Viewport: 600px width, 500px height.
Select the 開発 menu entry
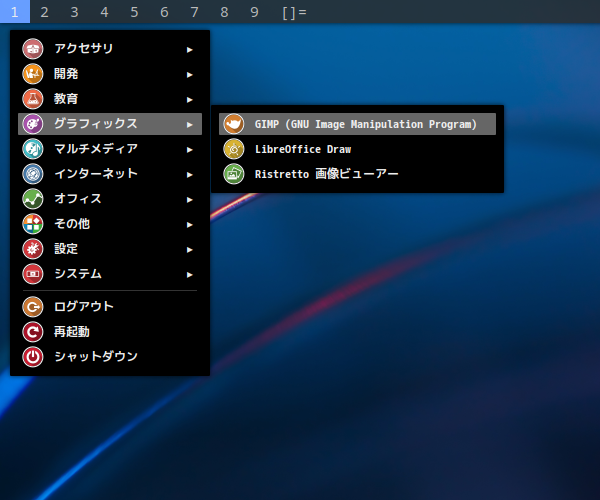point(110,74)
